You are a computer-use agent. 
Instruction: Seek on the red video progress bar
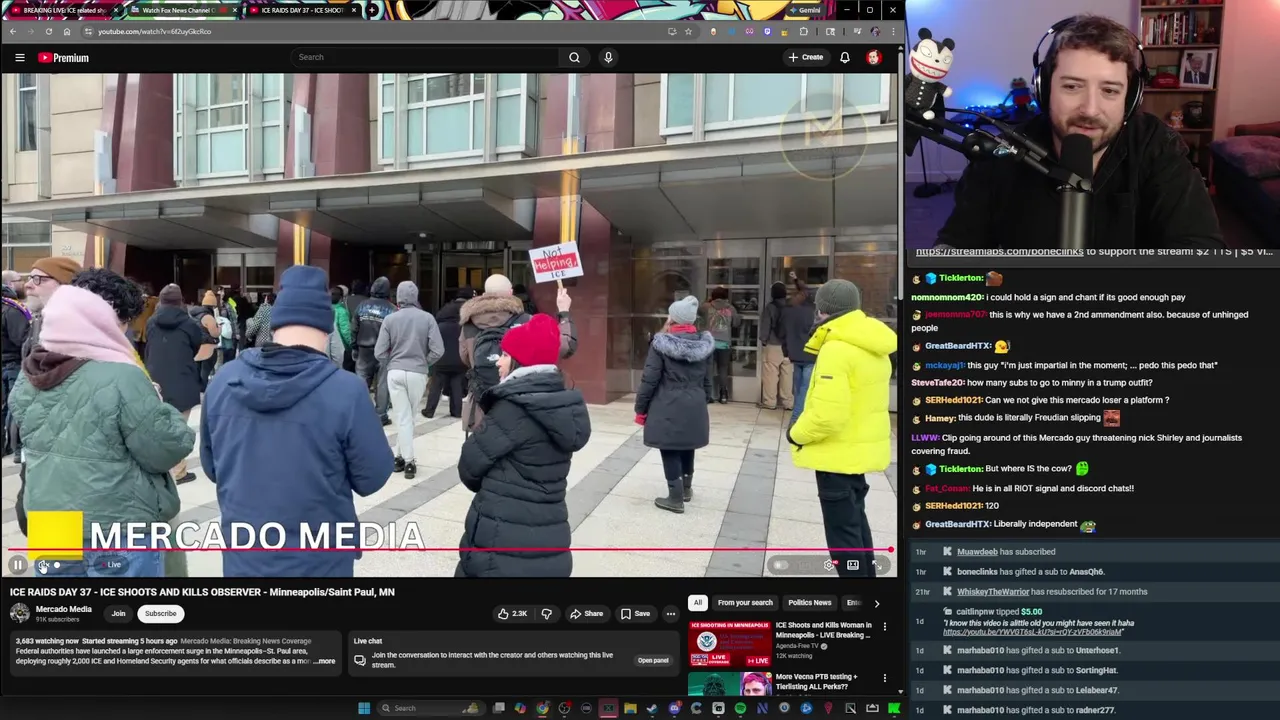[448, 550]
